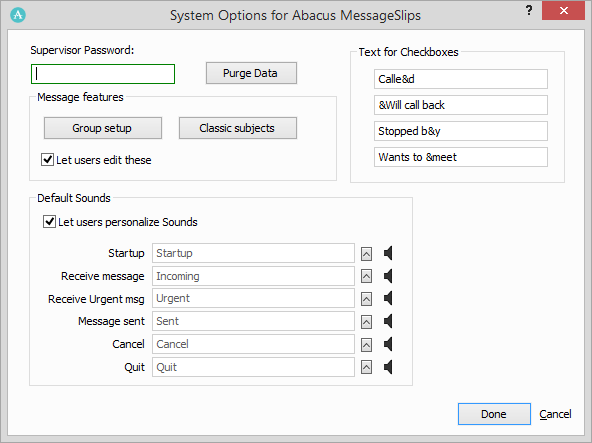The width and height of the screenshot is (592, 443).
Task: Open sound picker arrow for Receive Urgent msg
Action: [366, 299]
